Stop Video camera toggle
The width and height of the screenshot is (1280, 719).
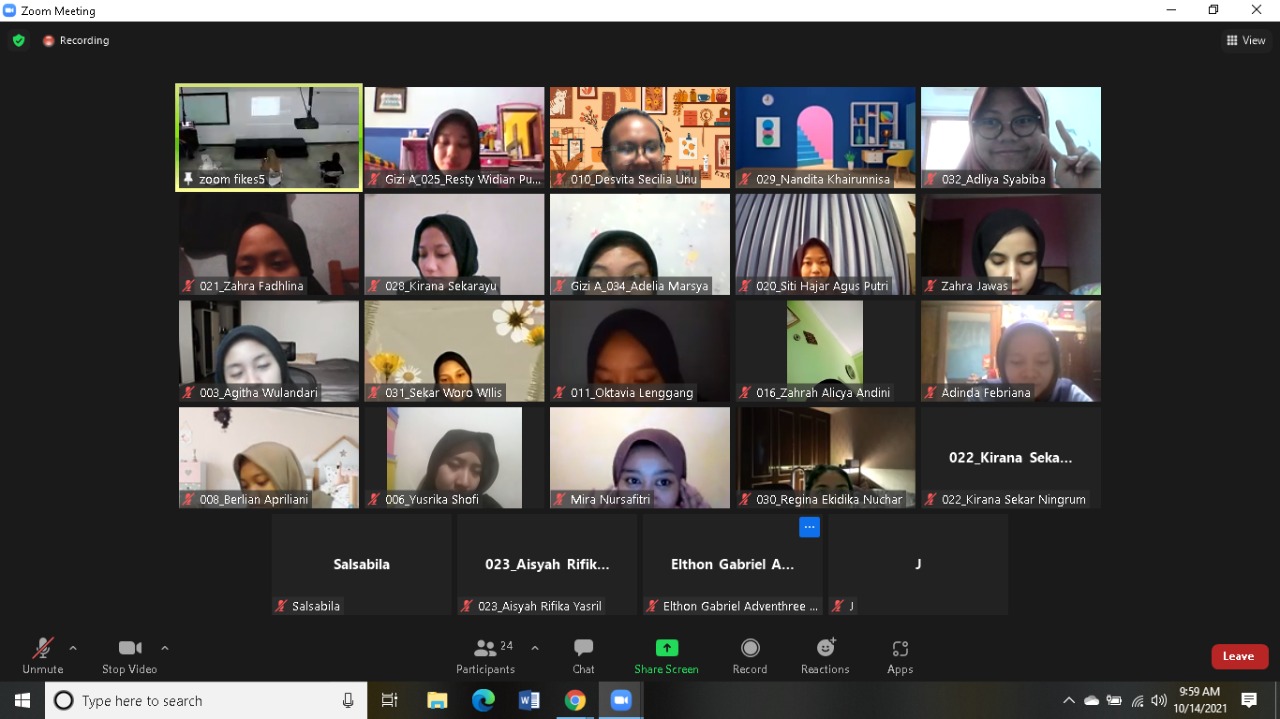pos(129,655)
